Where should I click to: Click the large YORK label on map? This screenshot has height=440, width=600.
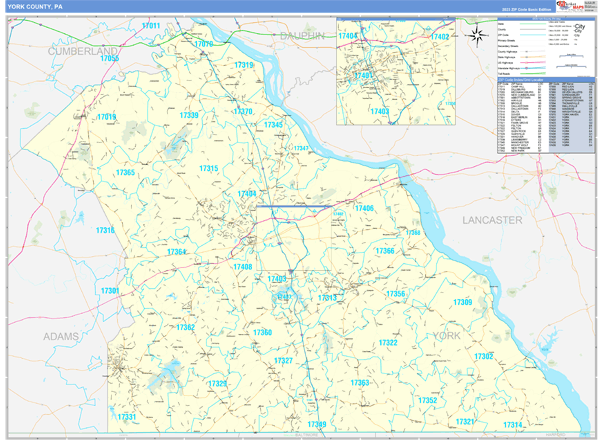[x=447, y=336]
